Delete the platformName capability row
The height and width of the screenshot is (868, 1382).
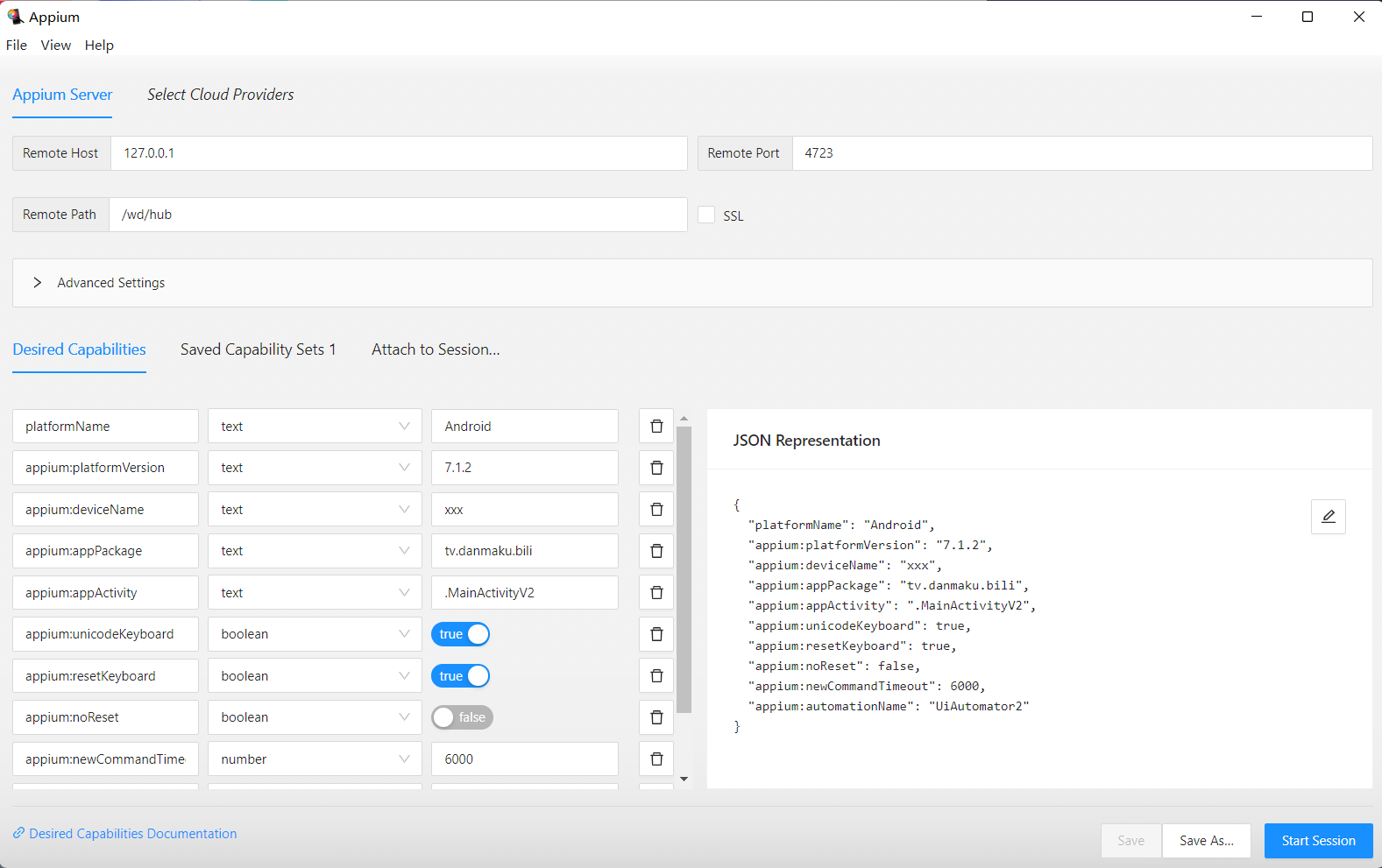point(656,427)
